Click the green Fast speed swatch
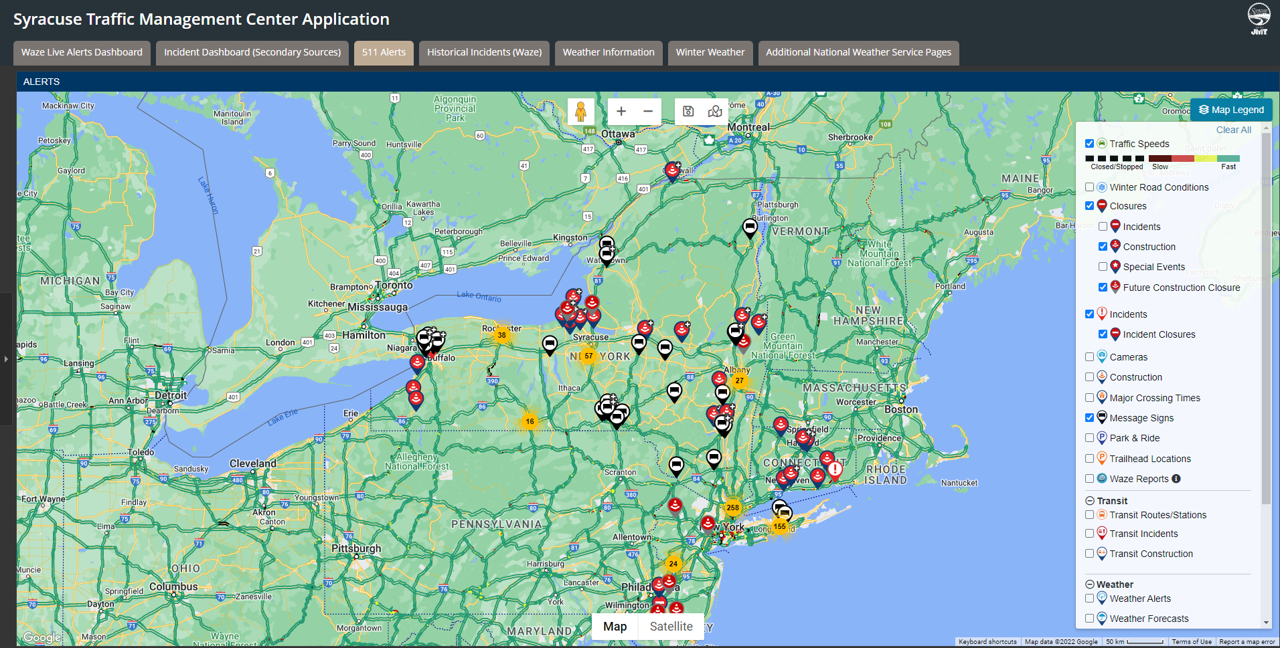The height and width of the screenshot is (648, 1280). click(1229, 158)
